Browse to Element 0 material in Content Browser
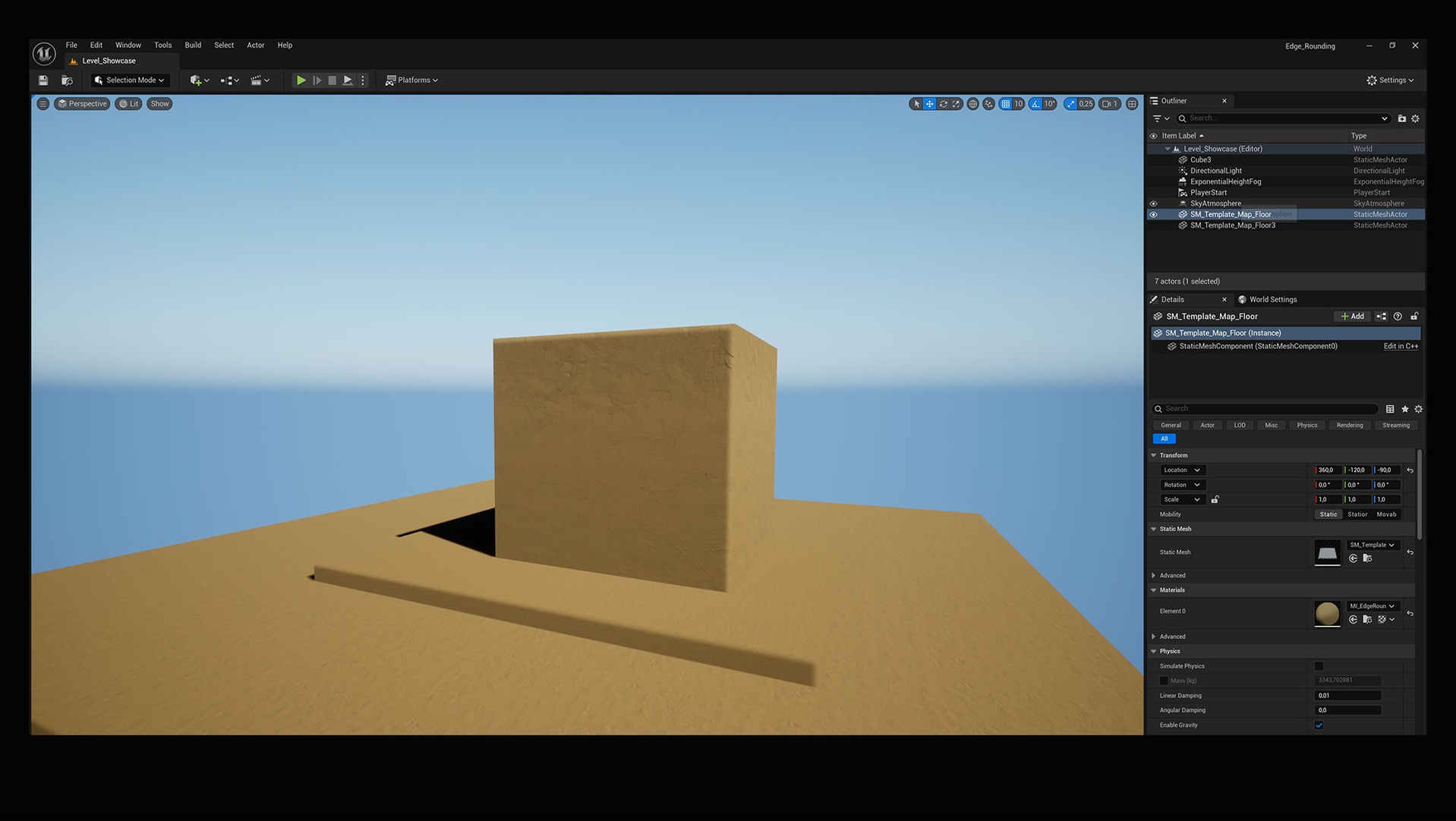This screenshot has width=1456, height=821. pos(1368,620)
